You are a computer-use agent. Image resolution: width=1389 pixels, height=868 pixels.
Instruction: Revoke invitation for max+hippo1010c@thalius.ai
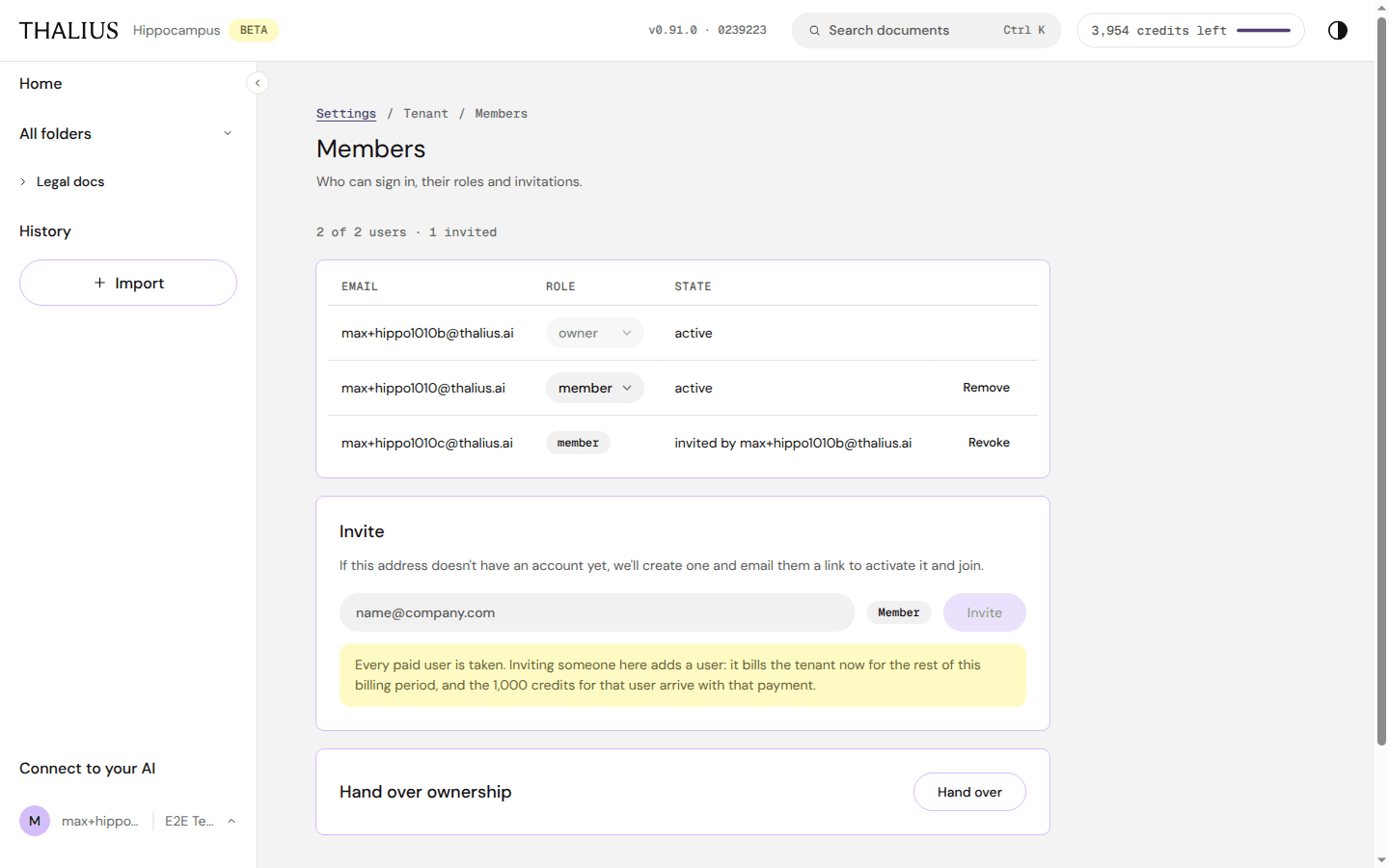point(989,443)
